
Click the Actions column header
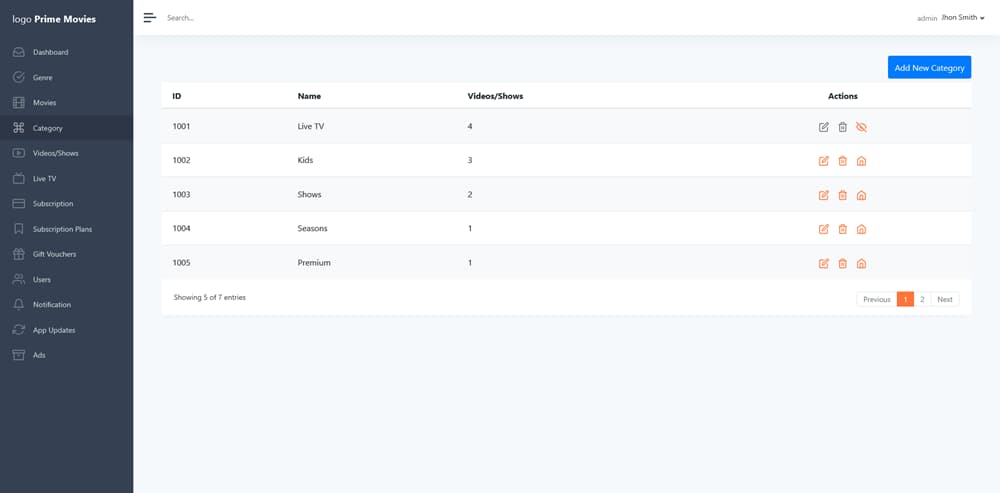point(842,96)
